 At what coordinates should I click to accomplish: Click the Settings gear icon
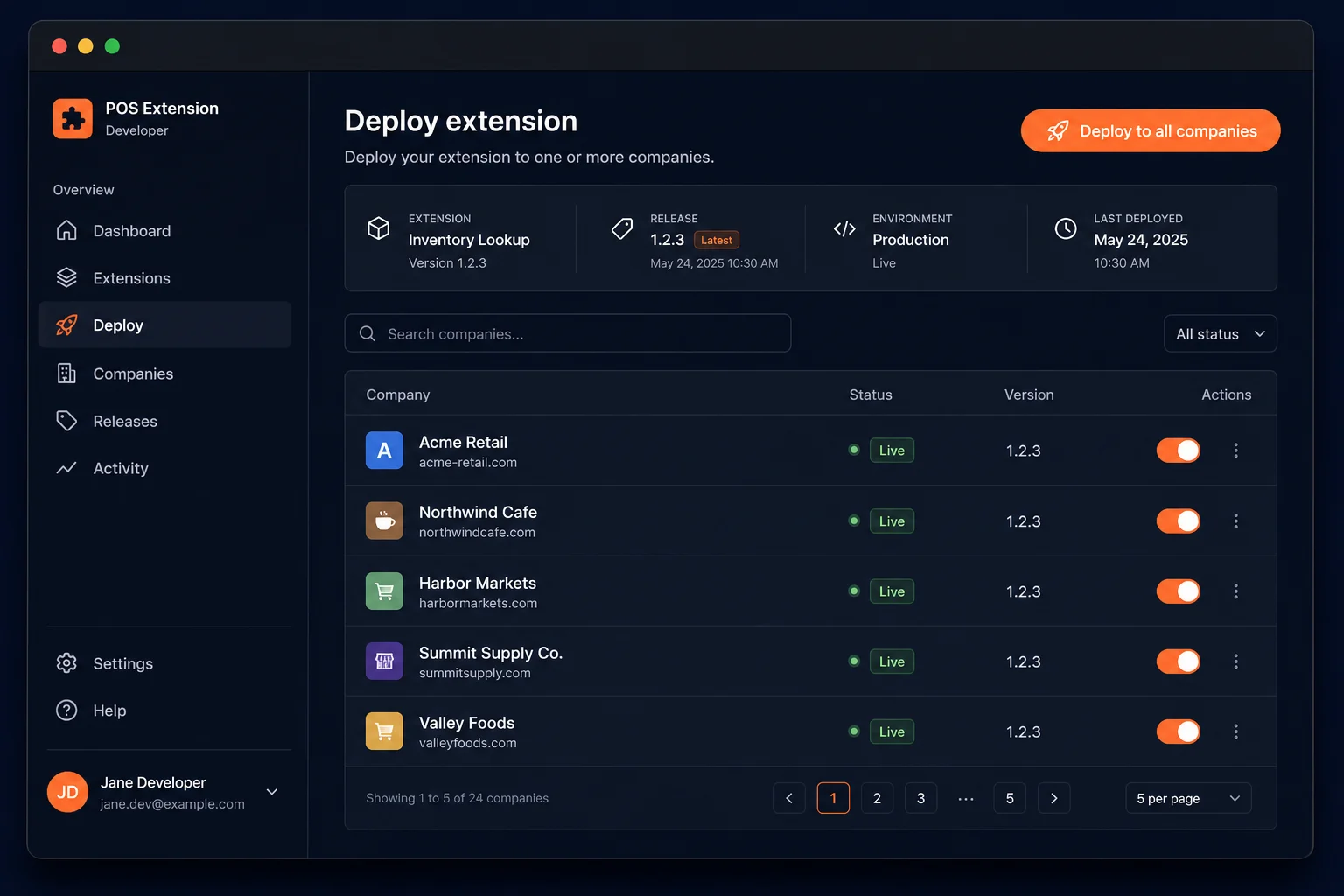click(66, 663)
